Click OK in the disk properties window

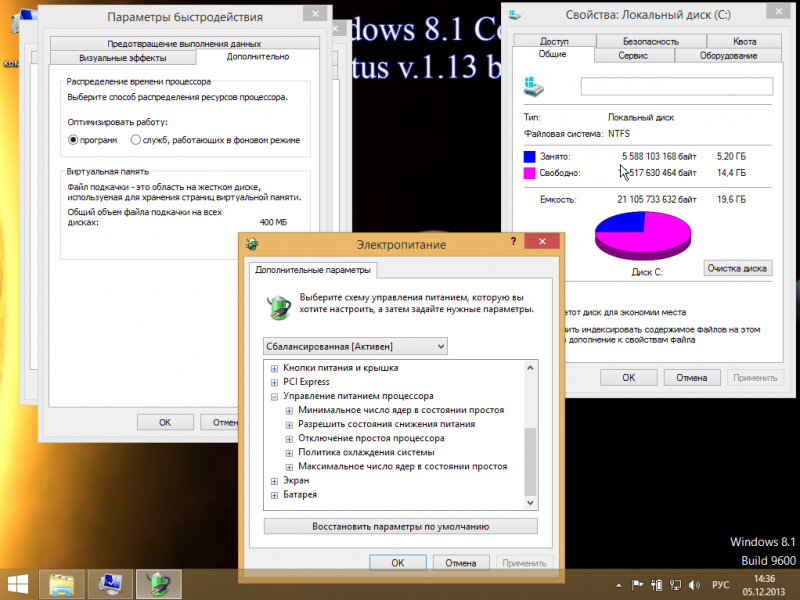point(629,378)
